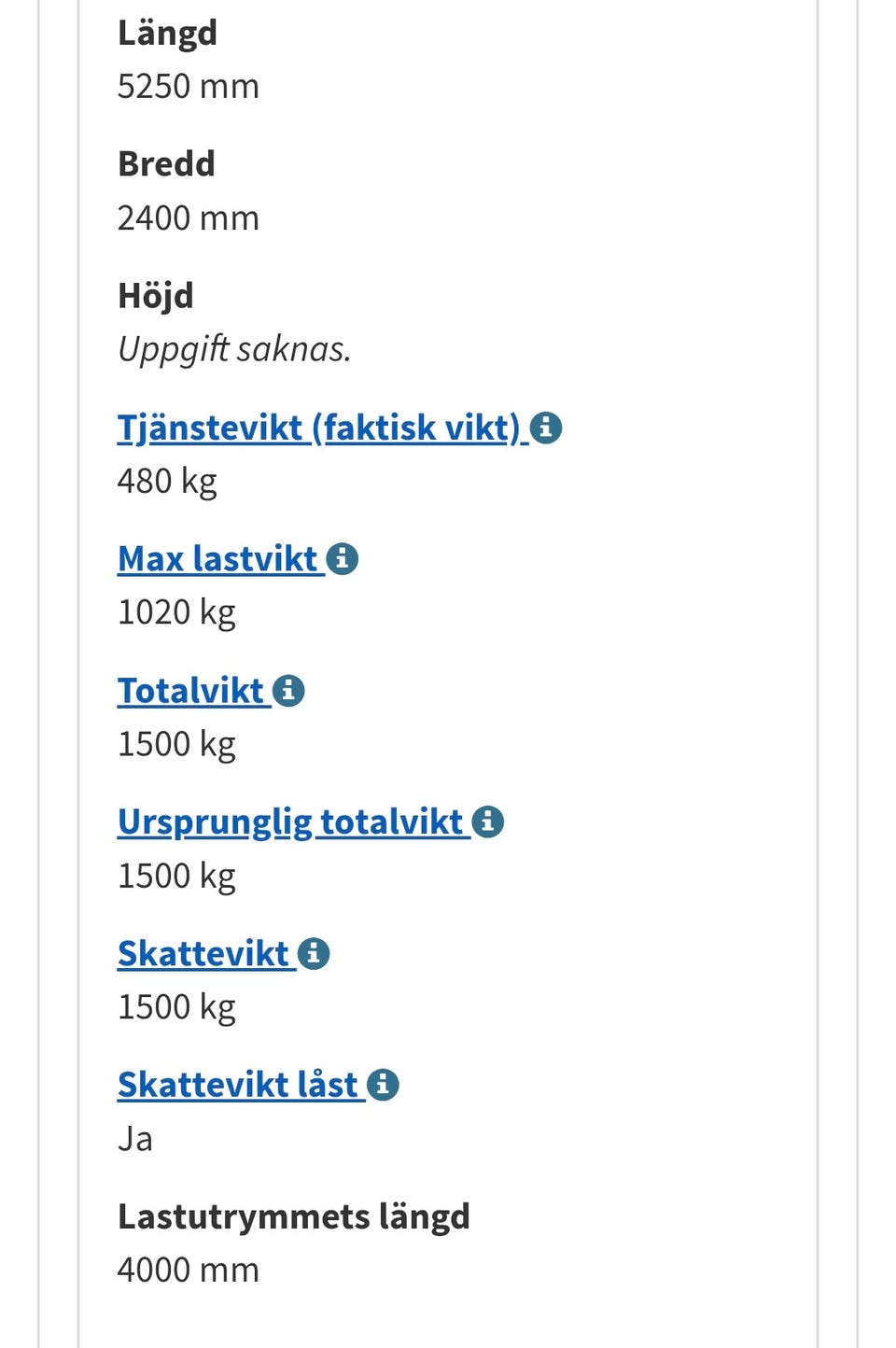Image resolution: width=896 pixels, height=1348 pixels.
Task: Click the 4000 mm value
Action: pos(188,1271)
